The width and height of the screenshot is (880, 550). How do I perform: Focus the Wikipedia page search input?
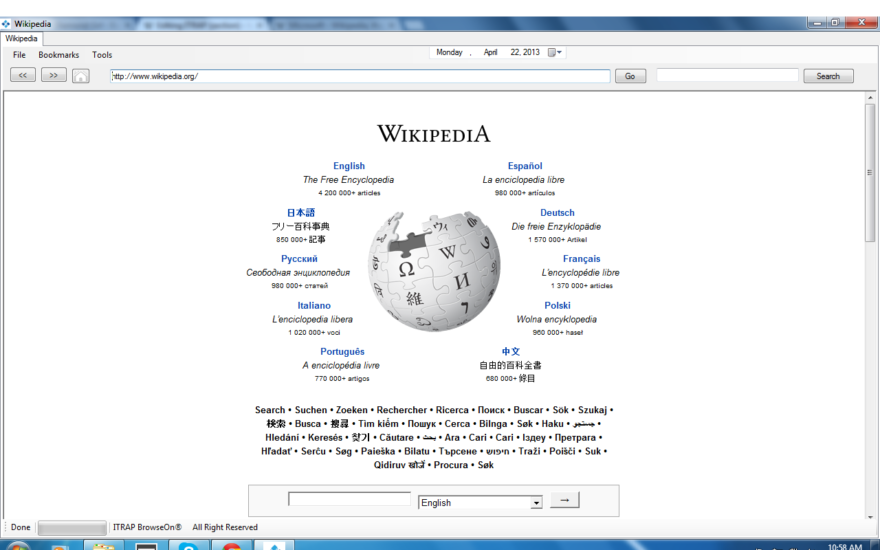(x=349, y=499)
